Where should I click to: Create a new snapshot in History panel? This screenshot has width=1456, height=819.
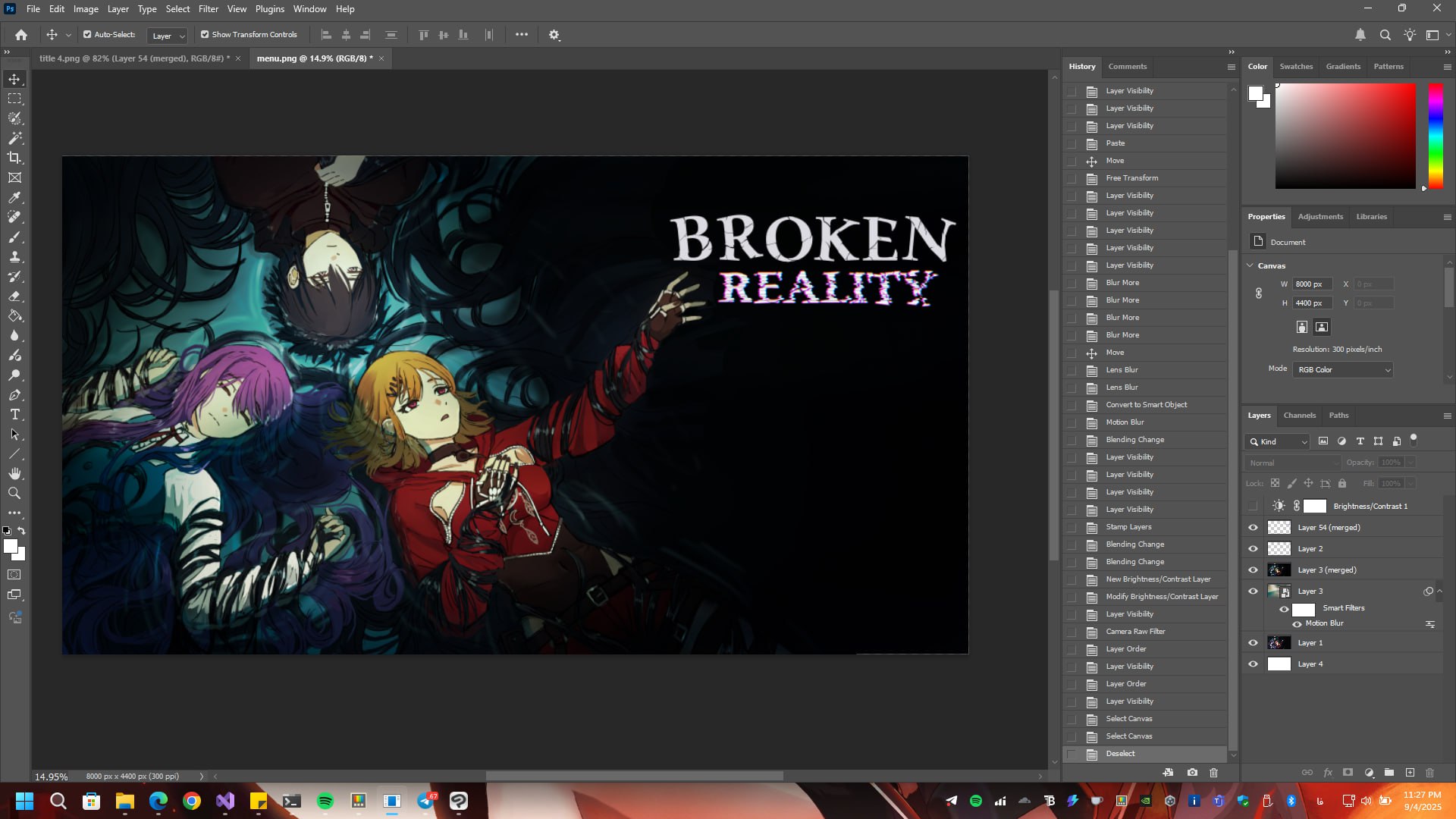pyautogui.click(x=1193, y=773)
